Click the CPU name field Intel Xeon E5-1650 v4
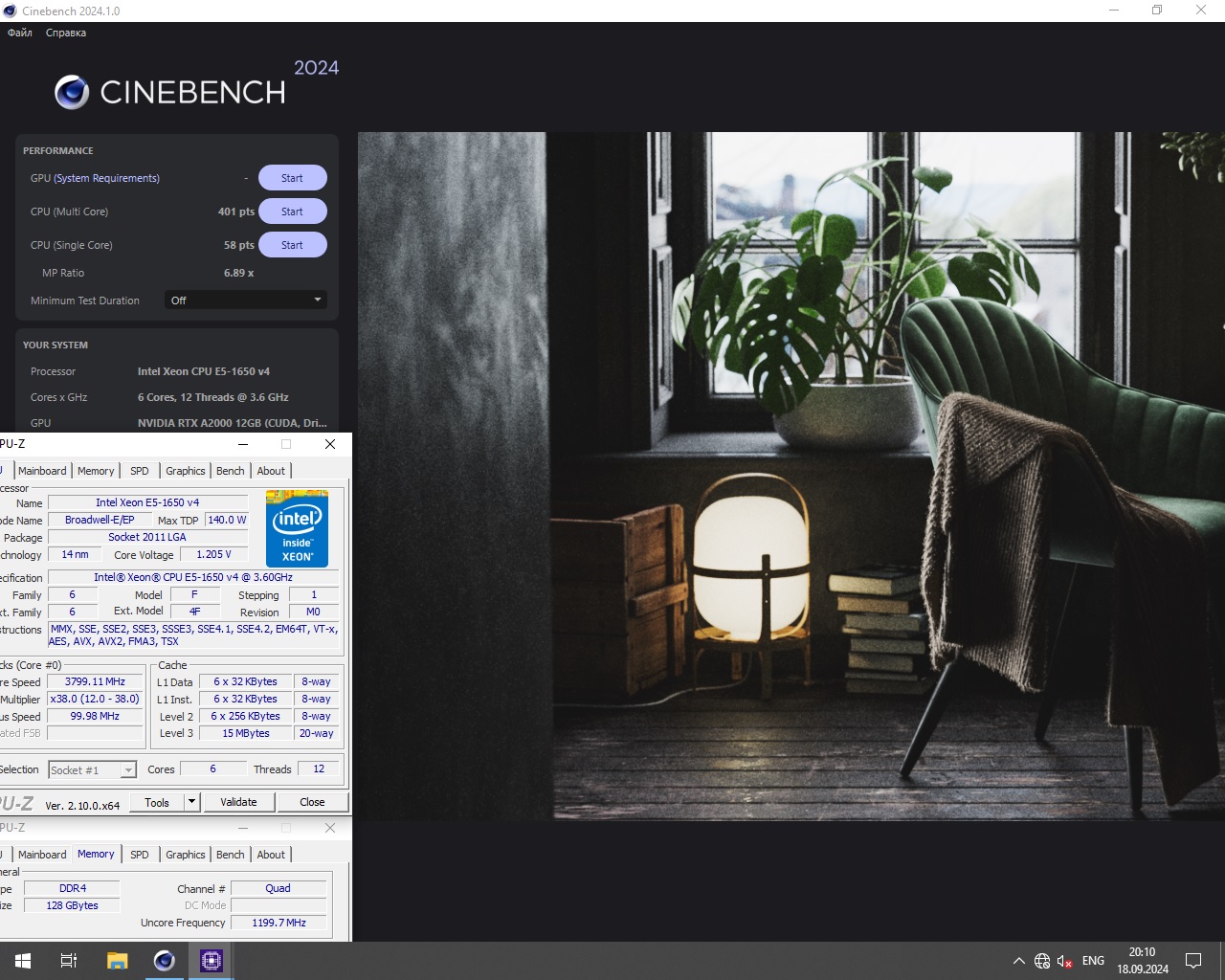Screen dimensions: 1225x980 point(147,502)
